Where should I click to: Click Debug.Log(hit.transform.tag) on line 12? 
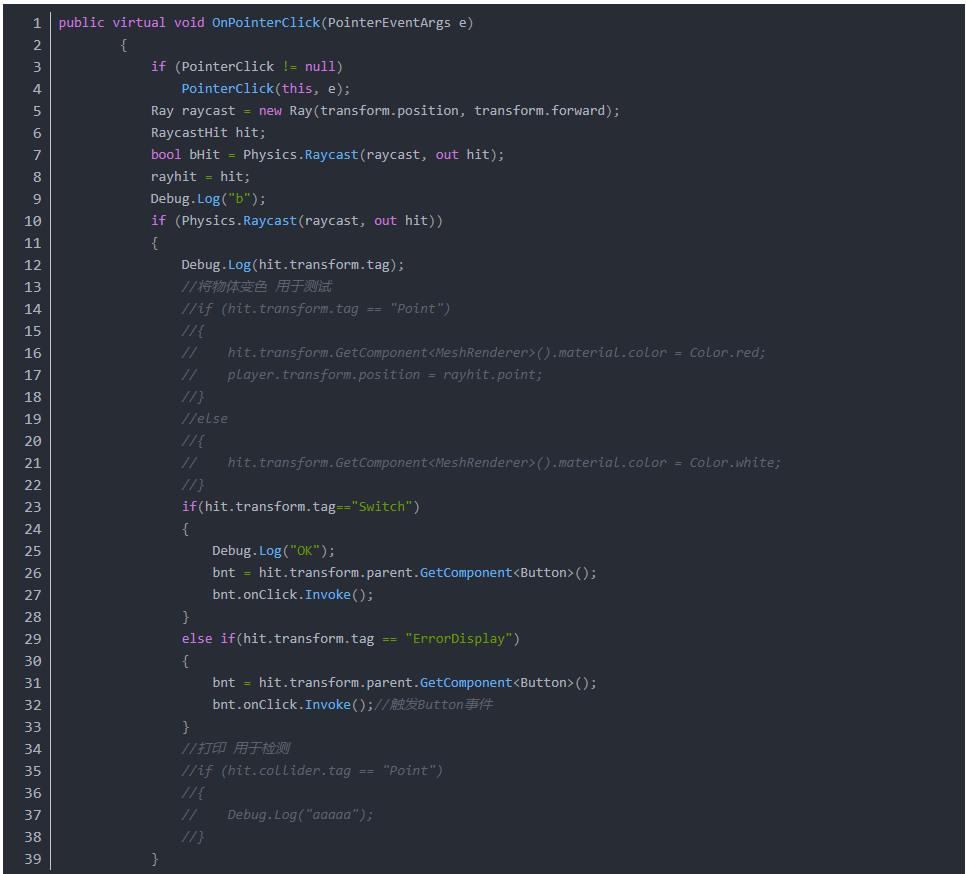click(x=292, y=265)
